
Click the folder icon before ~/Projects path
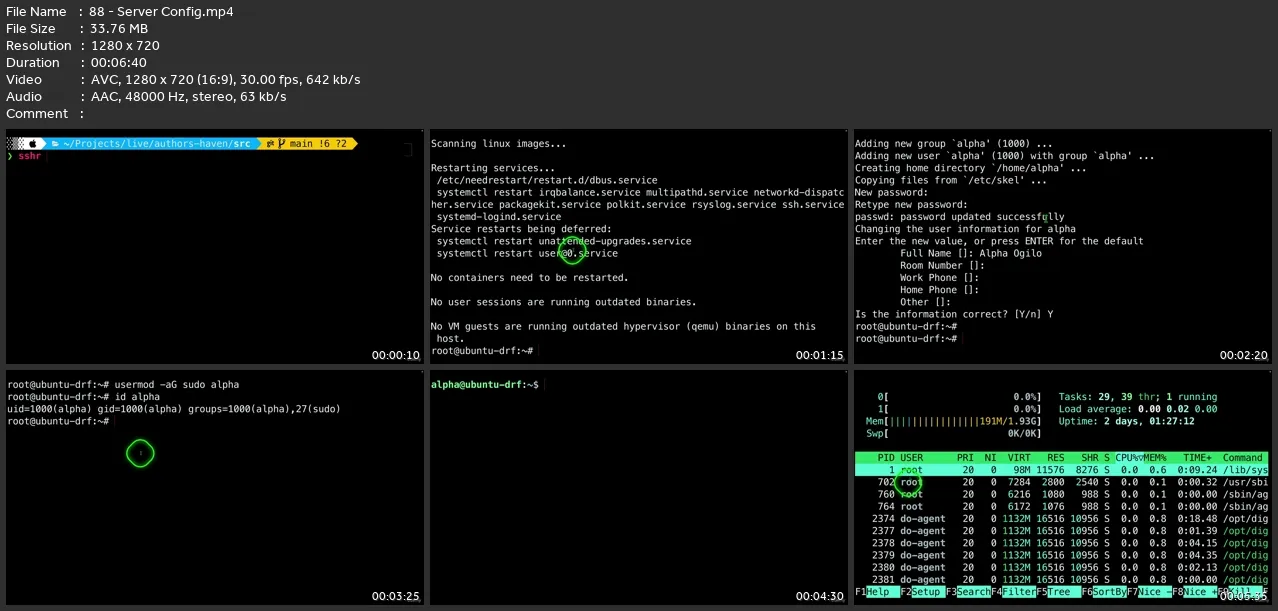pos(56,144)
